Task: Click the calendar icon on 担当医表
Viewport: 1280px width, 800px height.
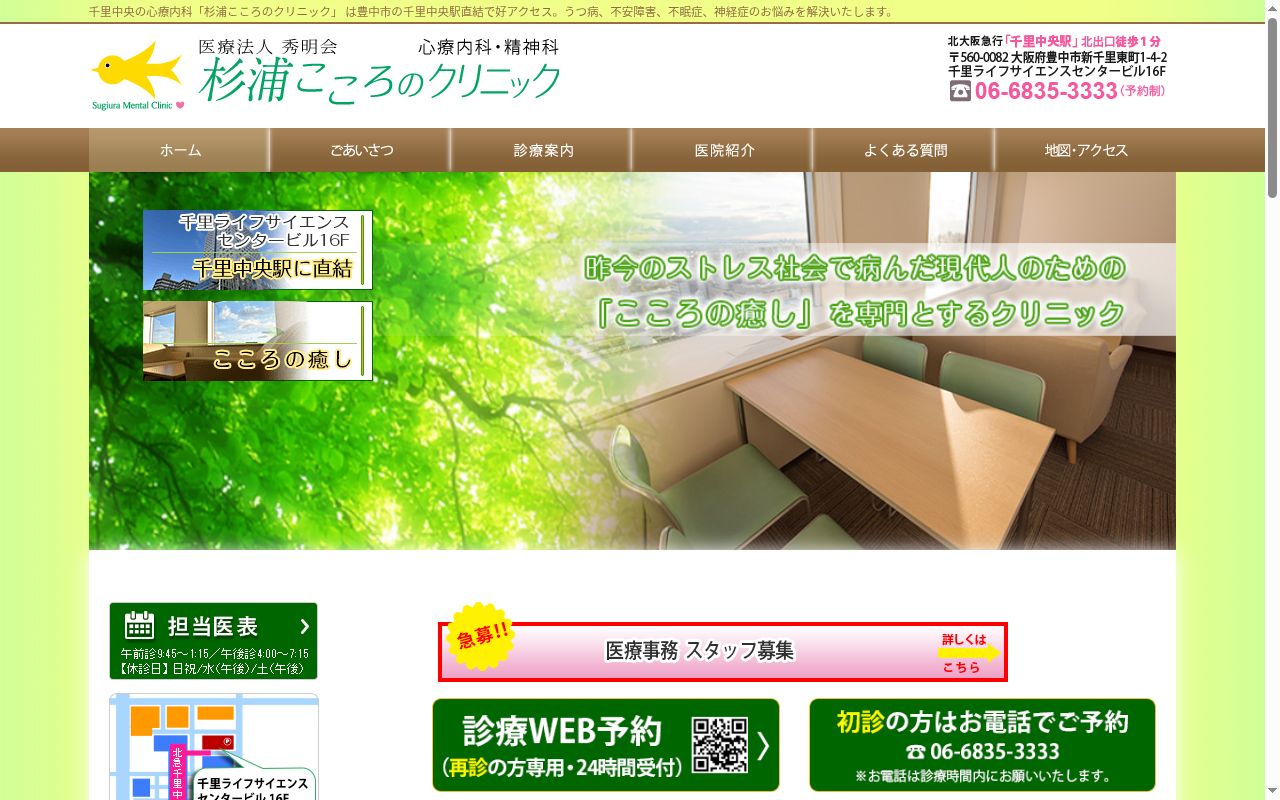Action: click(139, 625)
